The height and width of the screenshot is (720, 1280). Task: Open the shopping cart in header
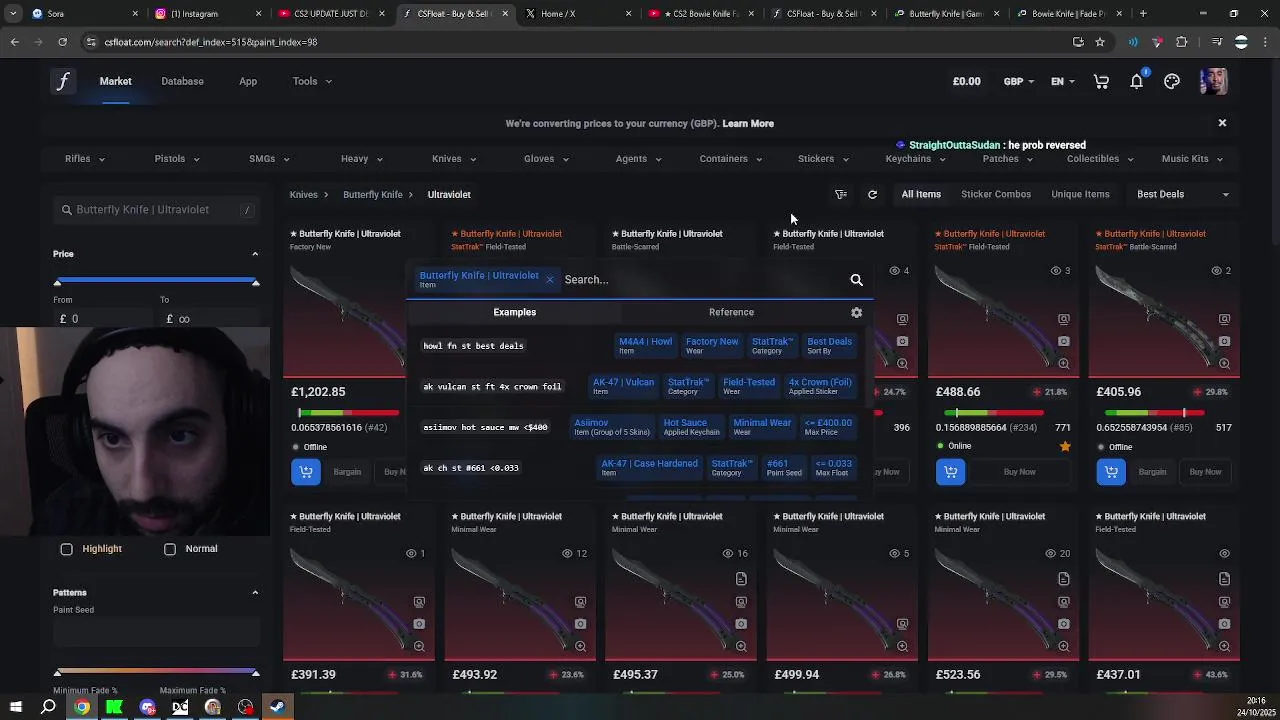[x=1101, y=81]
